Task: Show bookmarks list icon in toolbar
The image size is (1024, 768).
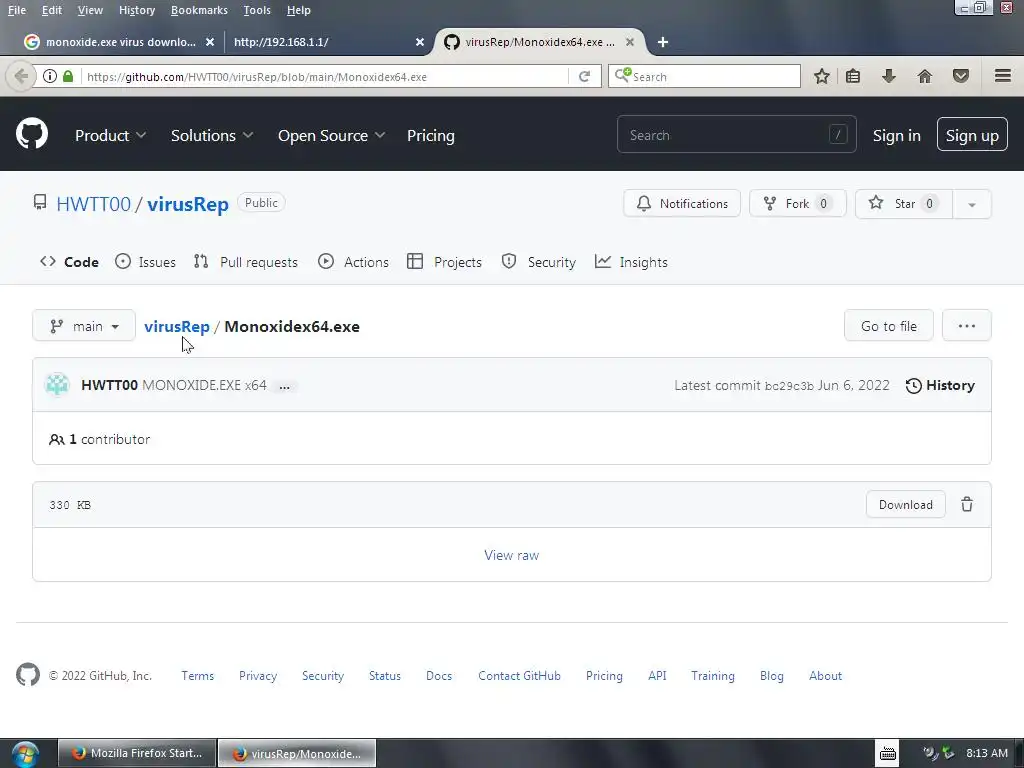Action: point(853,76)
